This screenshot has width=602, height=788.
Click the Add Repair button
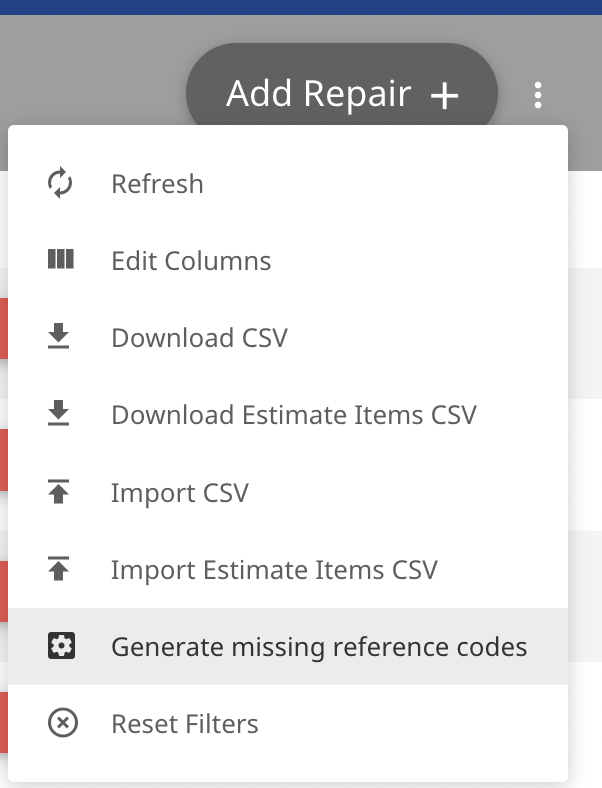[342, 93]
